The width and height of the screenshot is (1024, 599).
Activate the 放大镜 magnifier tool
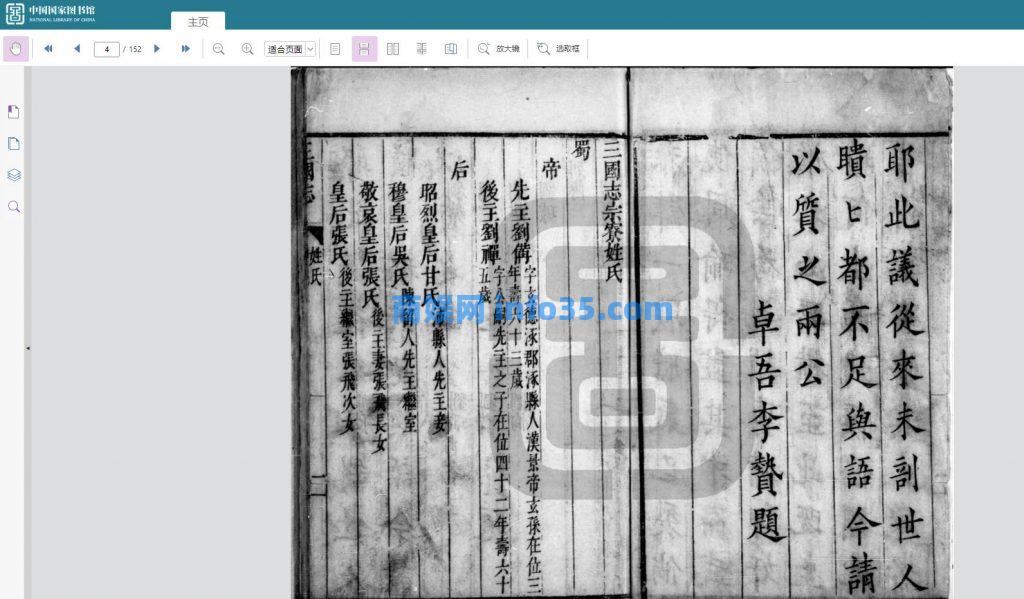point(498,48)
